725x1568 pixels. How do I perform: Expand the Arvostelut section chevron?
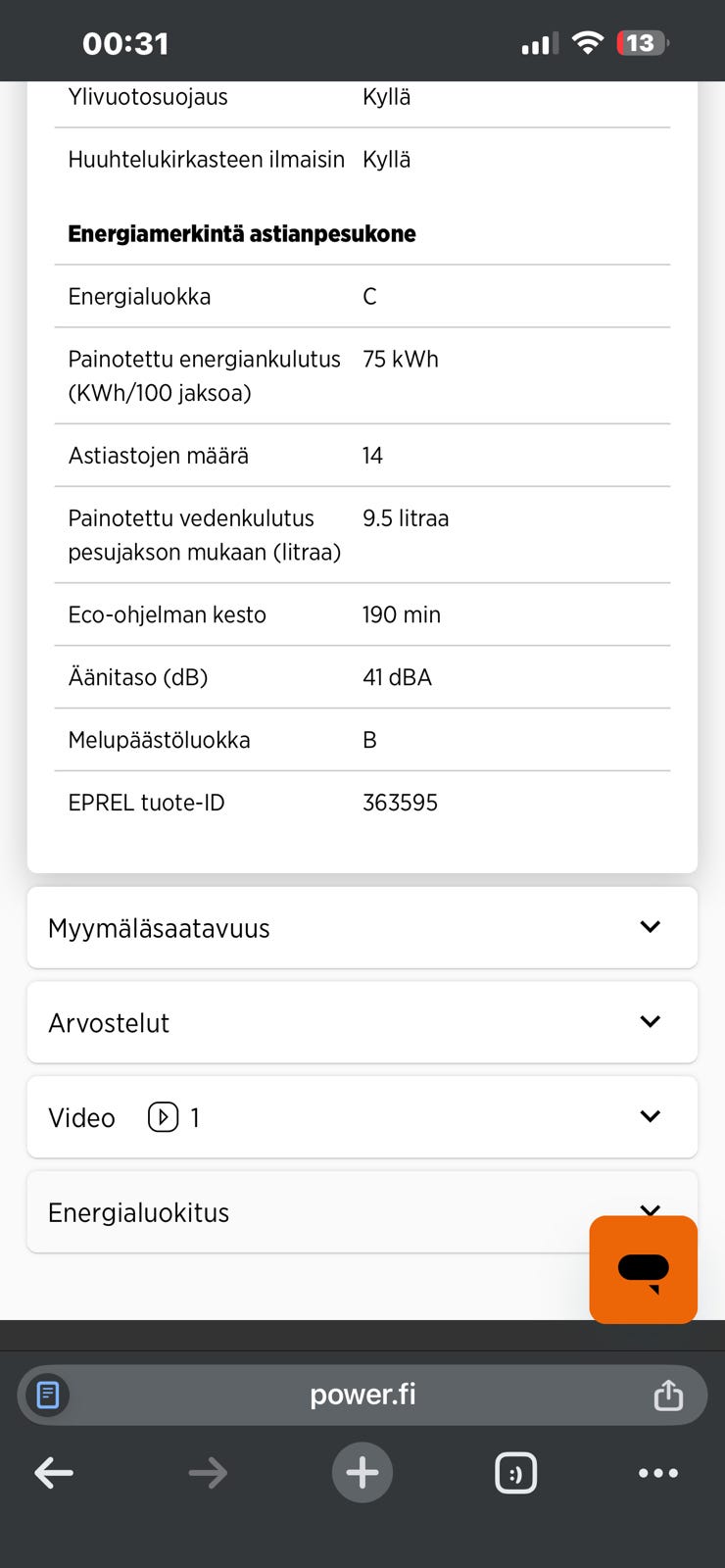pos(650,1022)
